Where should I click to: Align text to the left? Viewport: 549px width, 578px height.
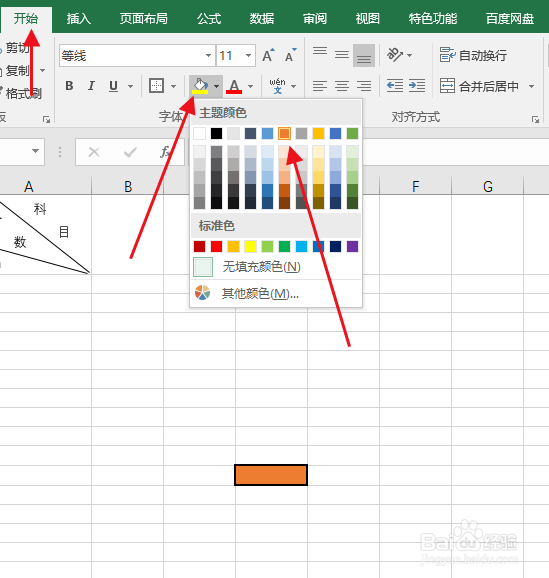pyautogui.click(x=320, y=86)
